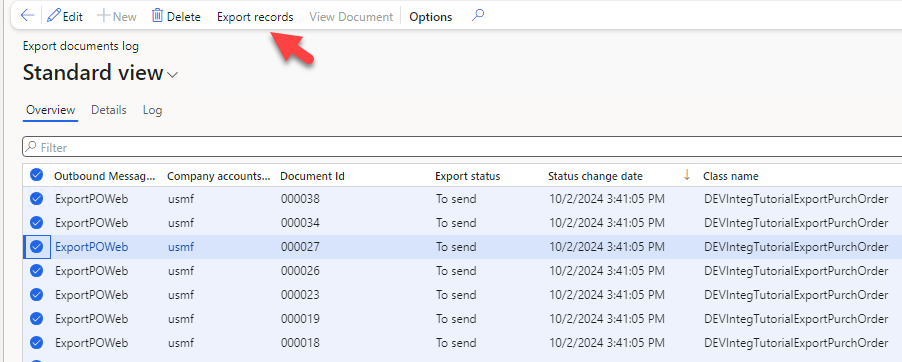
Task: Click View Document in the action bar
Action: [351, 17]
